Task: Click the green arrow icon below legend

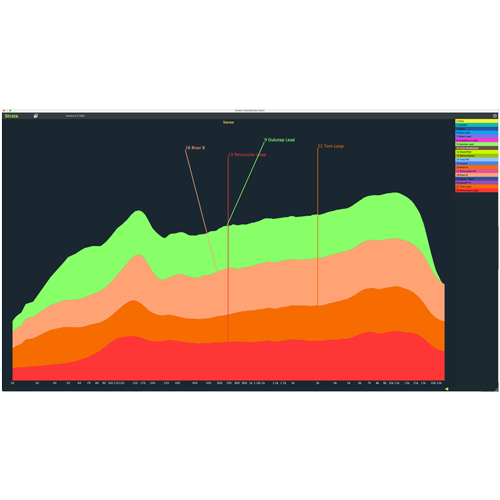Action: (x=447, y=389)
